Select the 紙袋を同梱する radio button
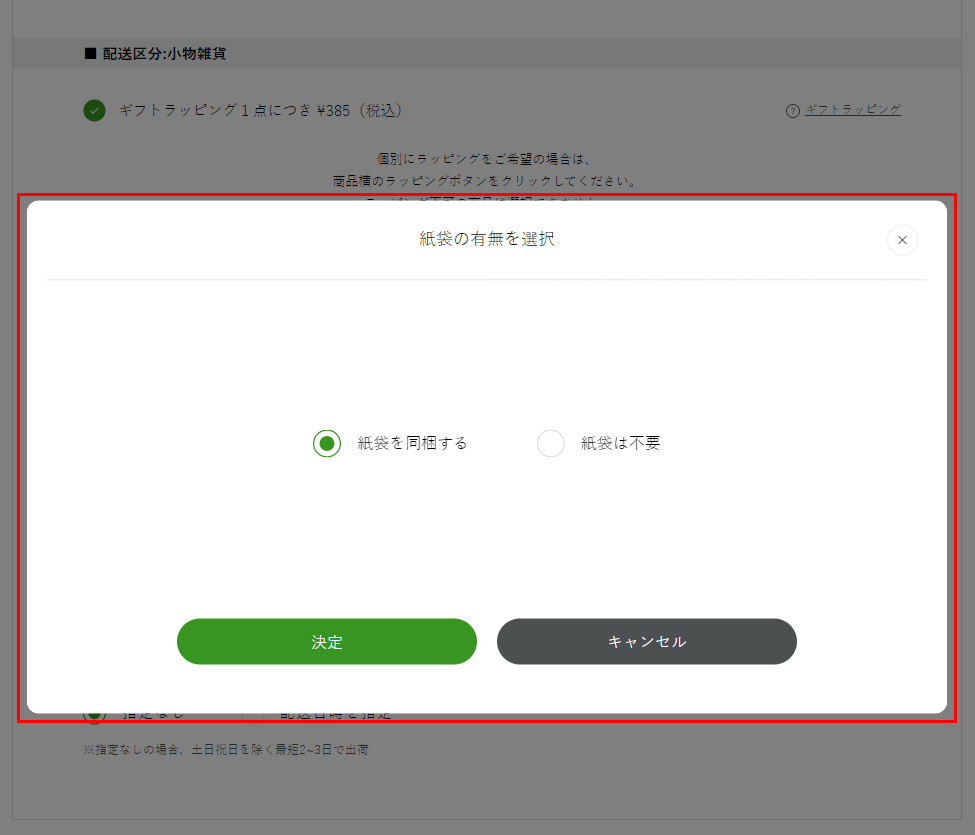Screen dimensions: 975x835 click(x=326, y=443)
